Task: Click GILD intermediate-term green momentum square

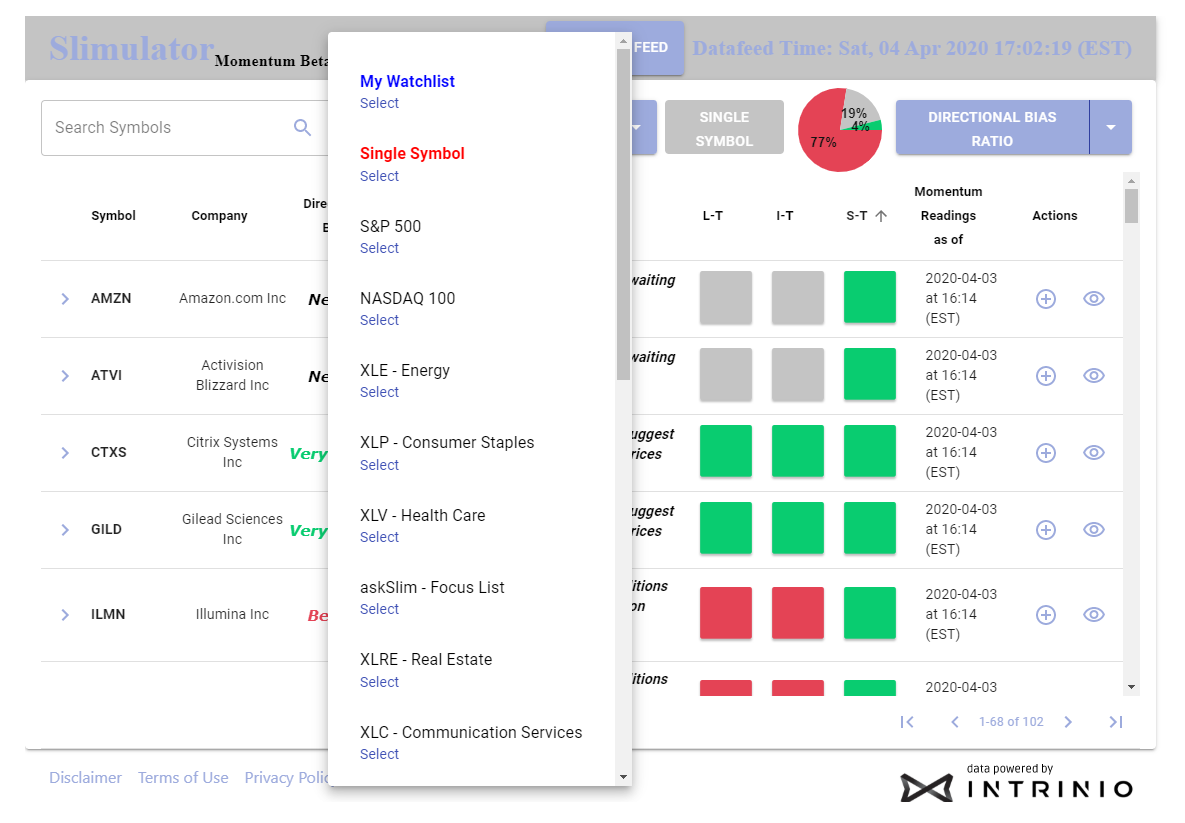Action: click(x=797, y=528)
